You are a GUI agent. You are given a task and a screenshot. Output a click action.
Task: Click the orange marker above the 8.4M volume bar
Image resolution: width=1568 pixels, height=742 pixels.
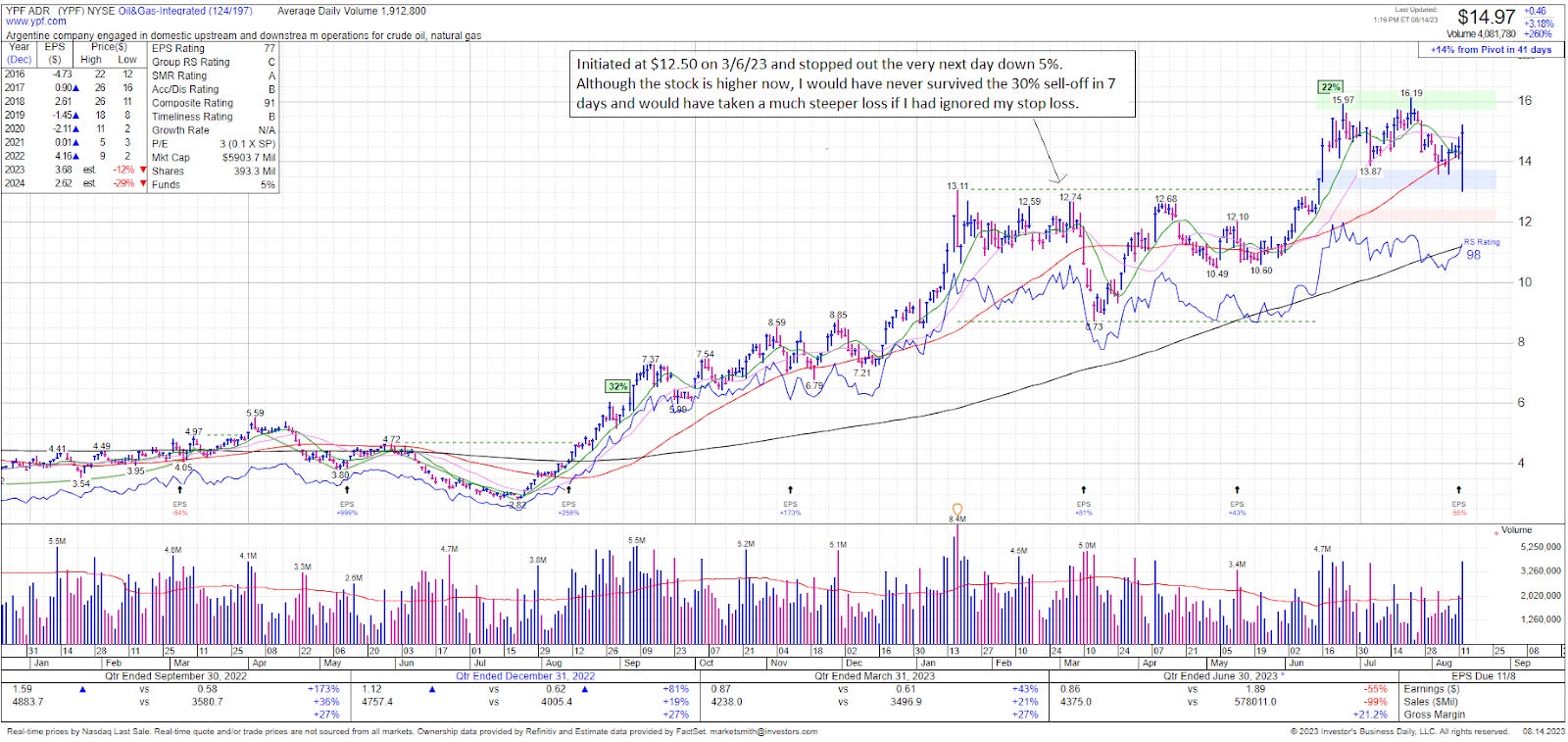click(x=957, y=510)
